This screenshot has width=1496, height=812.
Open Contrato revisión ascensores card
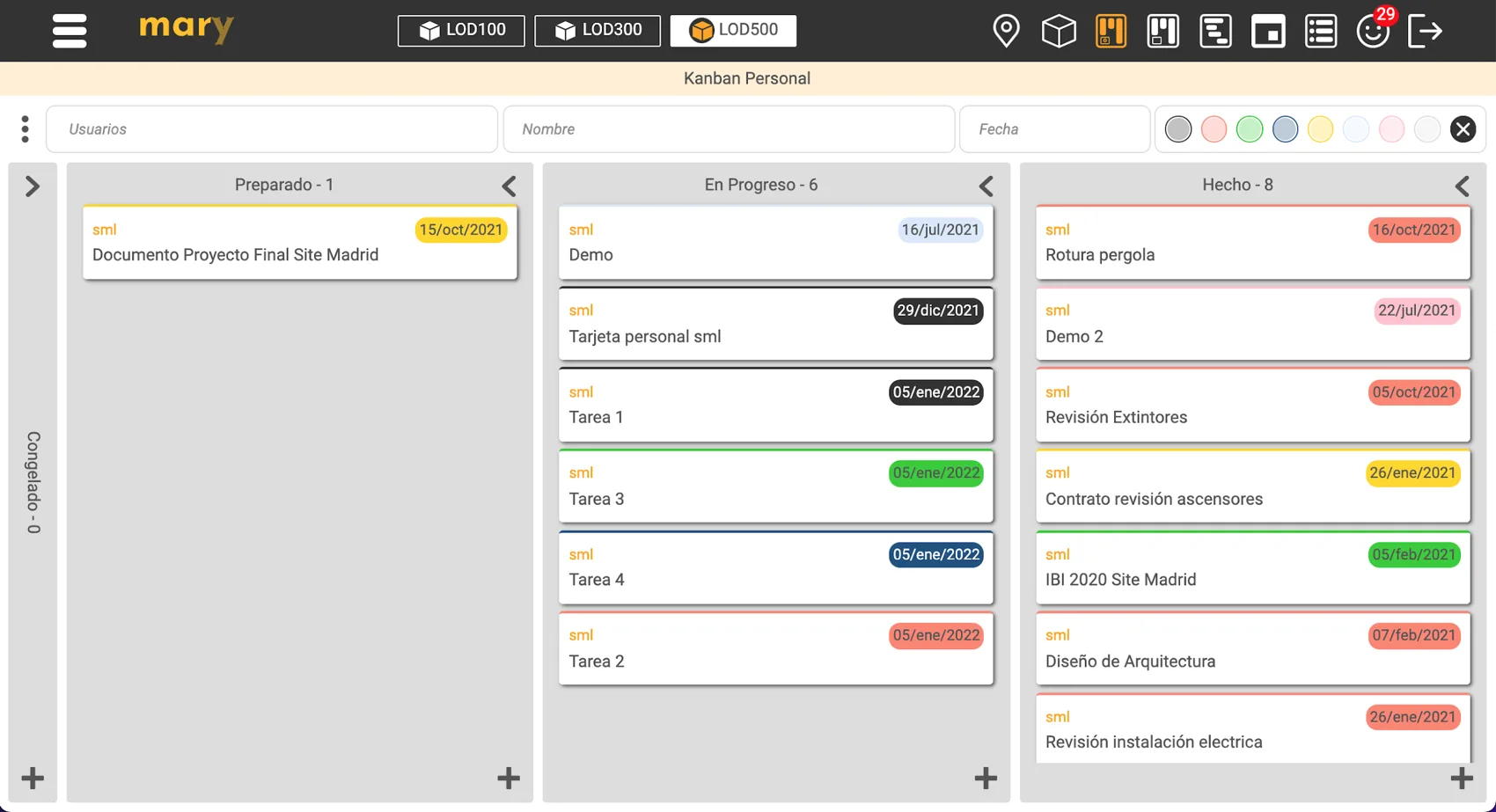[x=1253, y=486]
